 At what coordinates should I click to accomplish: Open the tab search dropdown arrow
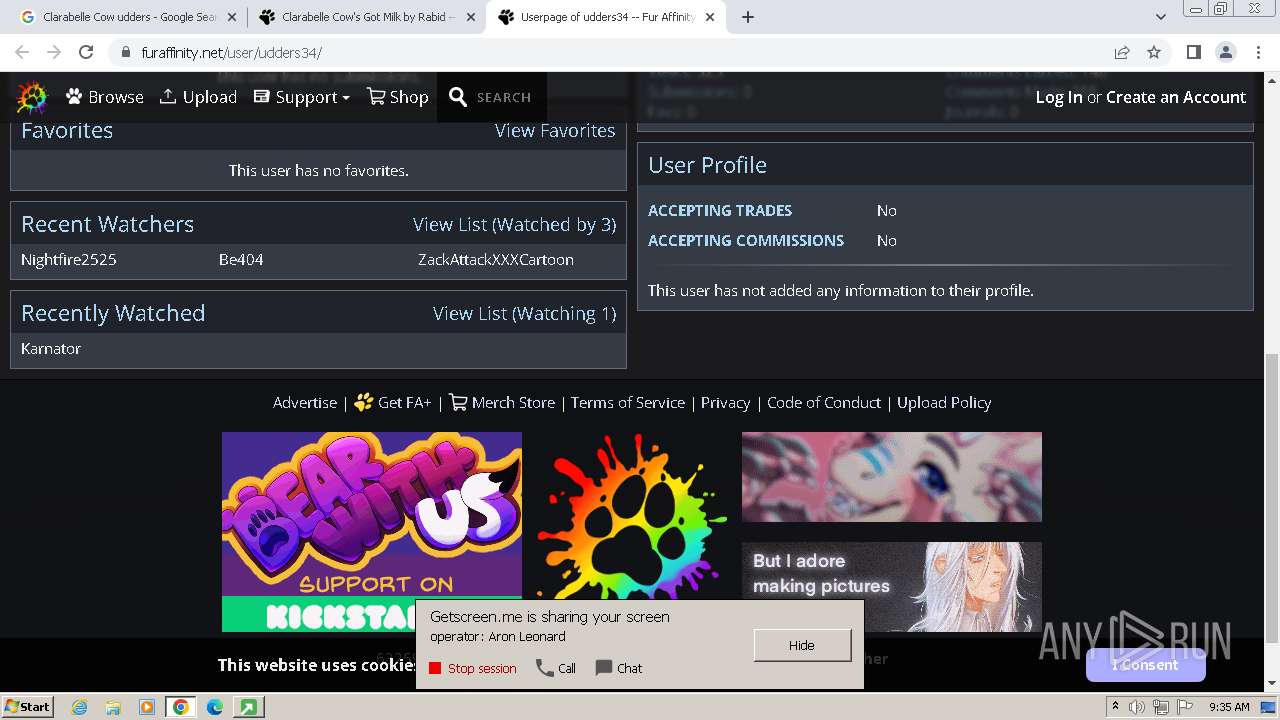tap(1160, 17)
